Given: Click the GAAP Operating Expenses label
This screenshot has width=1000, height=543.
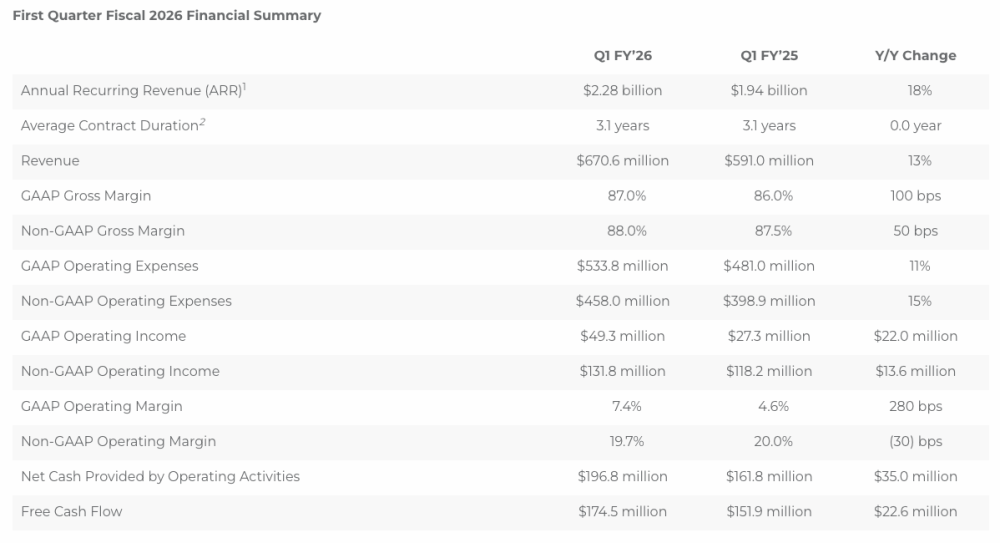Looking at the screenshot, I should 110,266.
